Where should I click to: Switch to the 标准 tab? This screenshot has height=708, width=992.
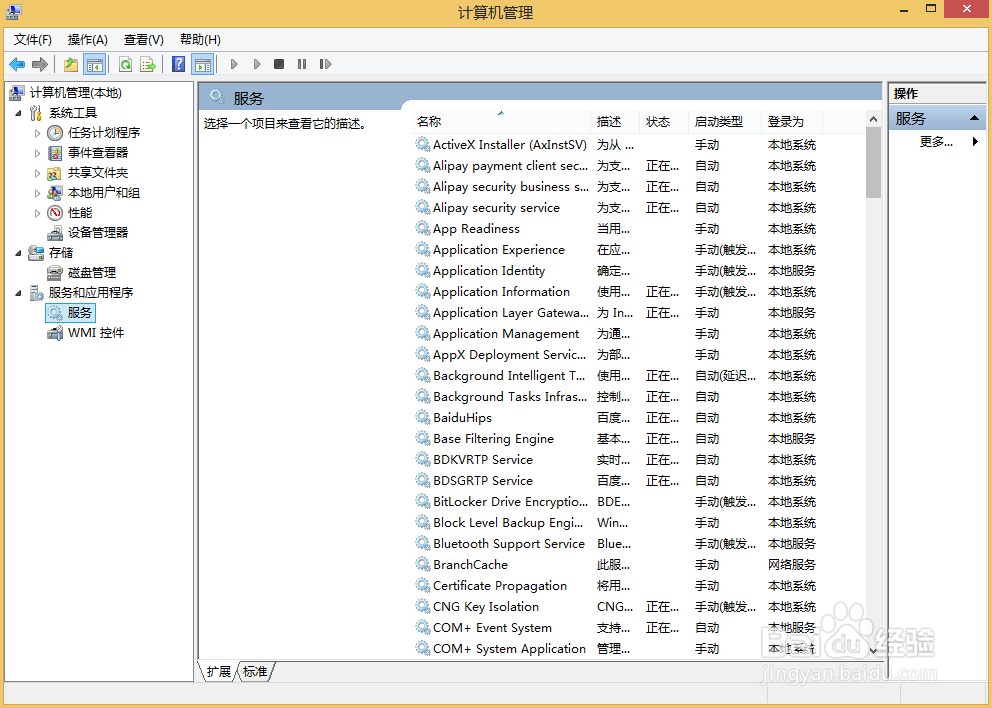tap(256, 671)
